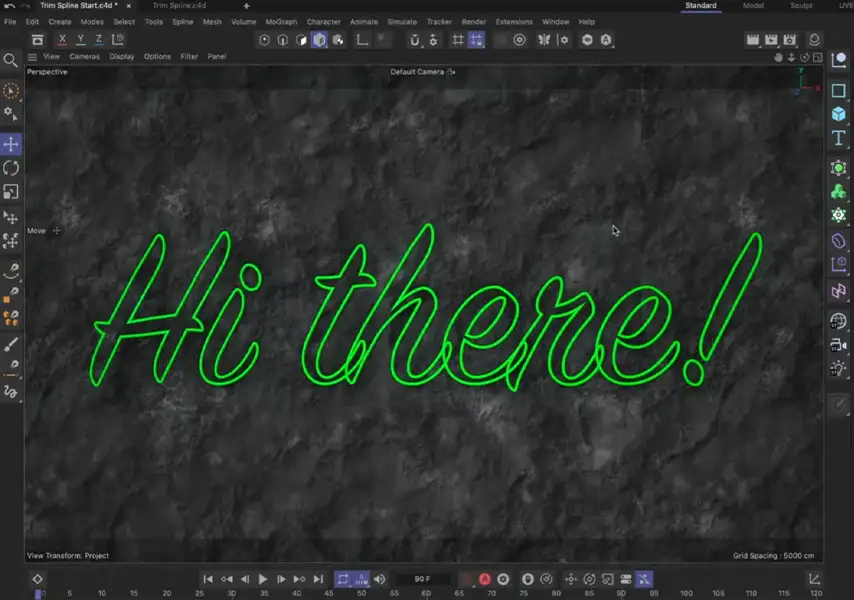This screenshot has height=600, width=854.
Task: Toggle timeline loop playback mode
Action: (x=343, y=579)
